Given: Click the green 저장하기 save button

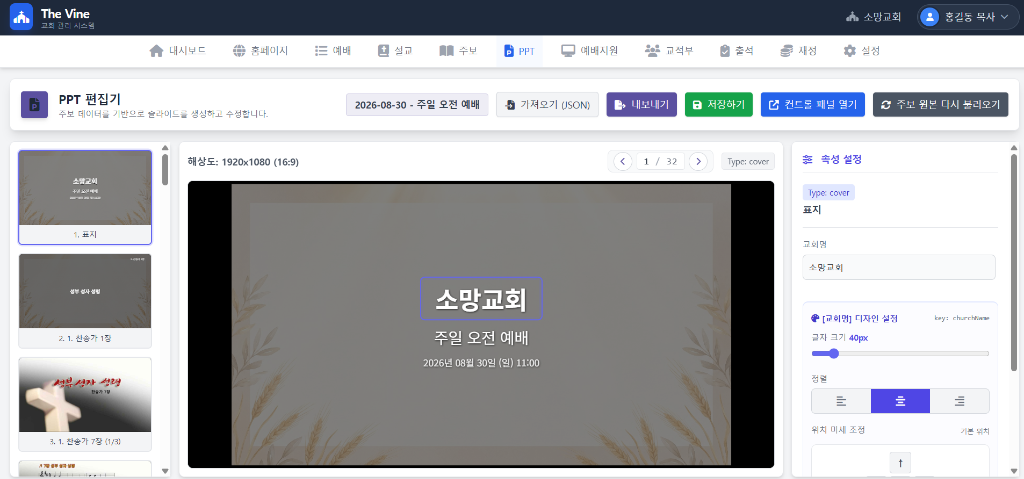Looking at the screenshot, I should pos(718,105).
